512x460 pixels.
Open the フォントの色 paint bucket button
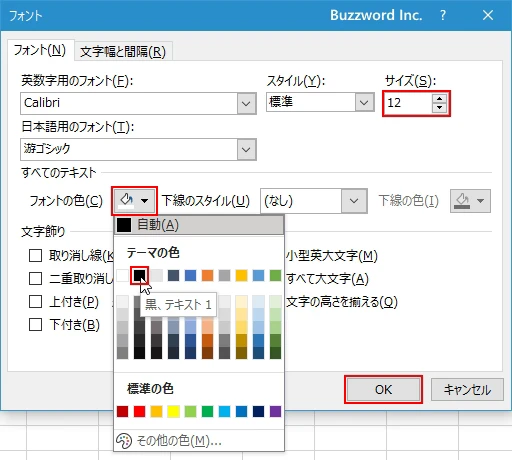[134, 201]
